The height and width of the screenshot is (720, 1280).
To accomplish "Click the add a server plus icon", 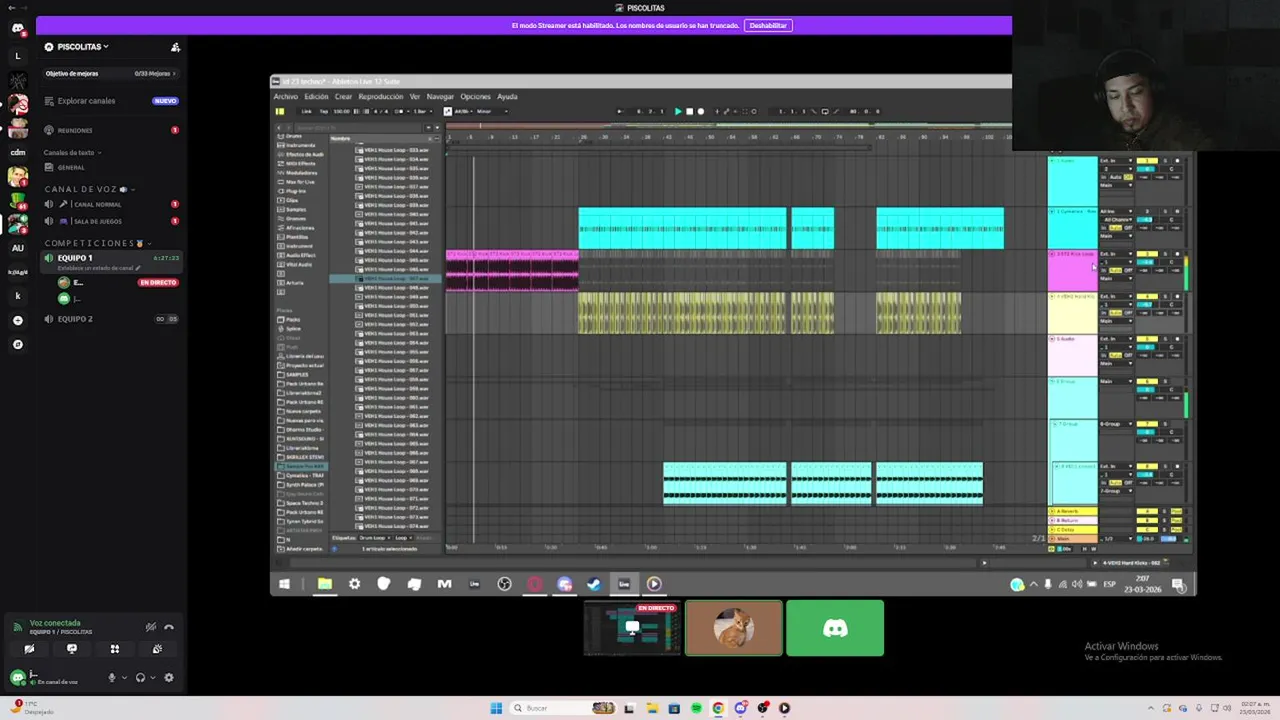I will (17, 320).
